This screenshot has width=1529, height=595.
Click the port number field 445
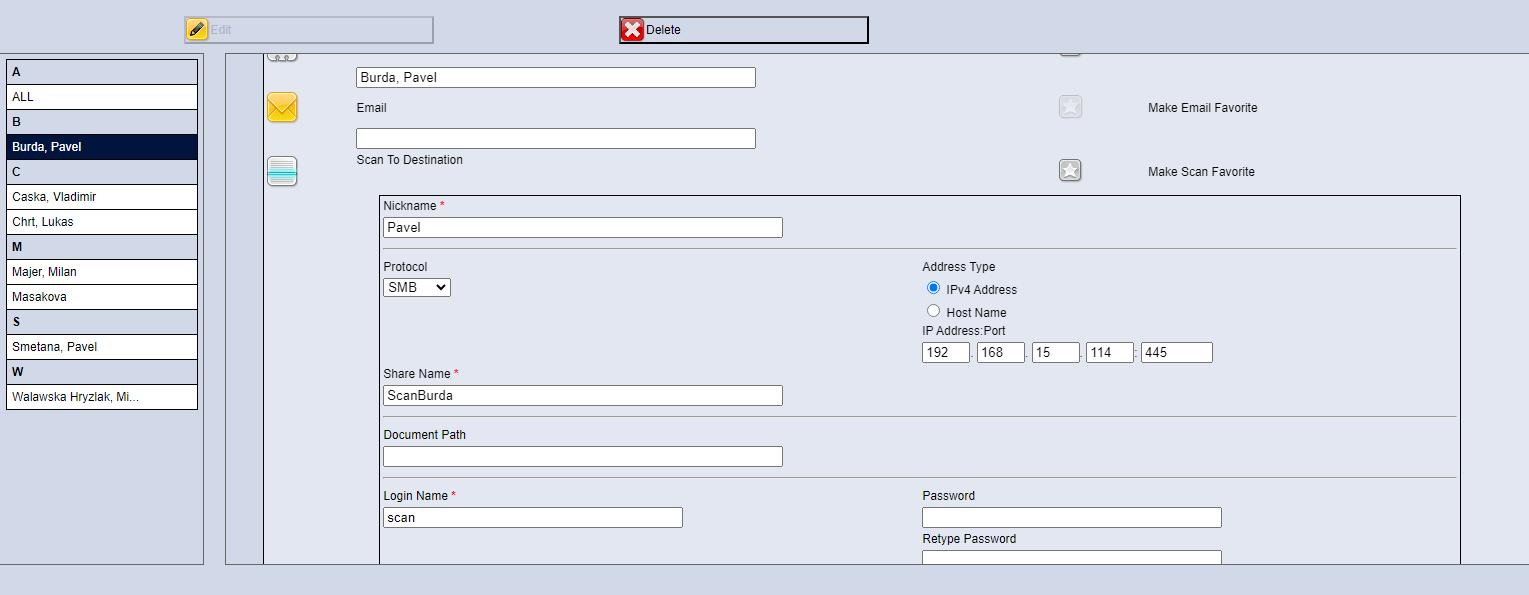coord(1176,353)
